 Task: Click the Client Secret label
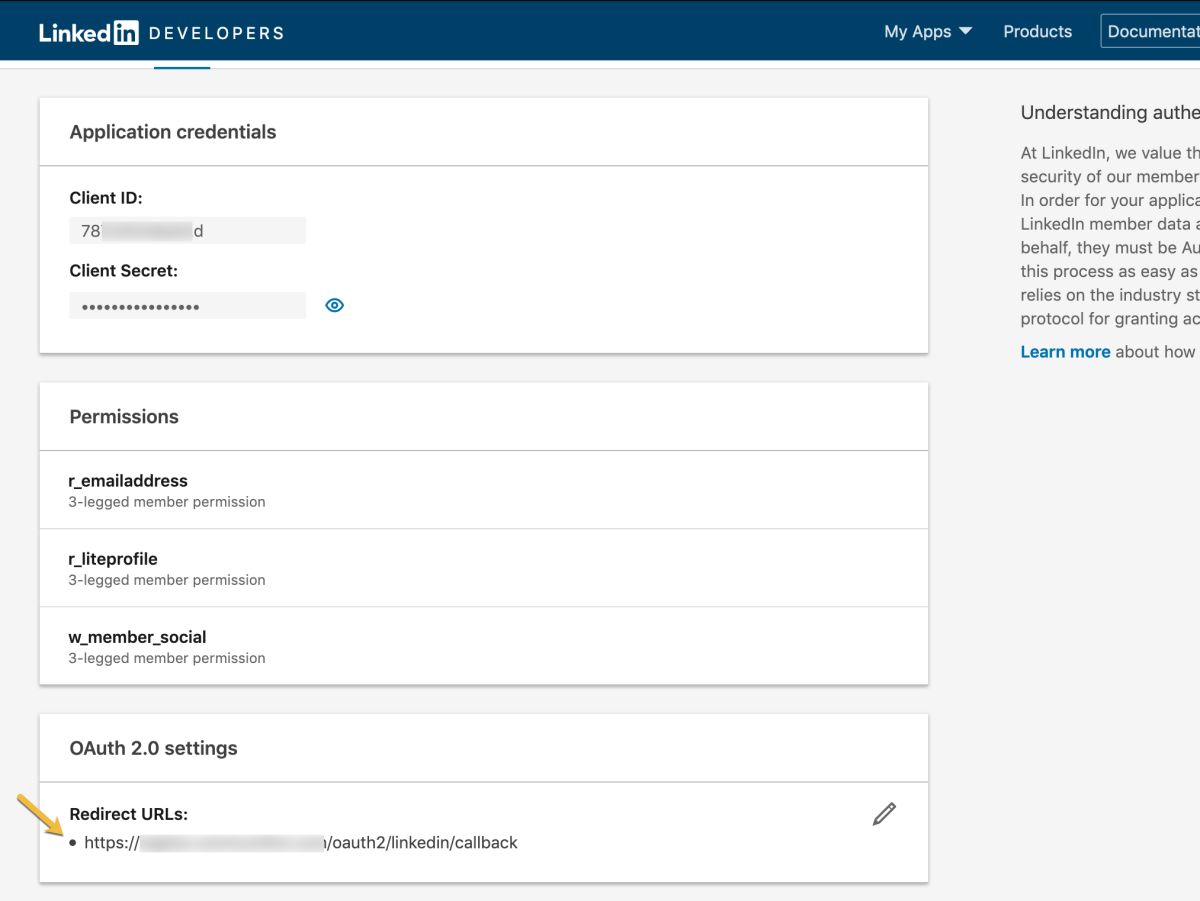123,271
